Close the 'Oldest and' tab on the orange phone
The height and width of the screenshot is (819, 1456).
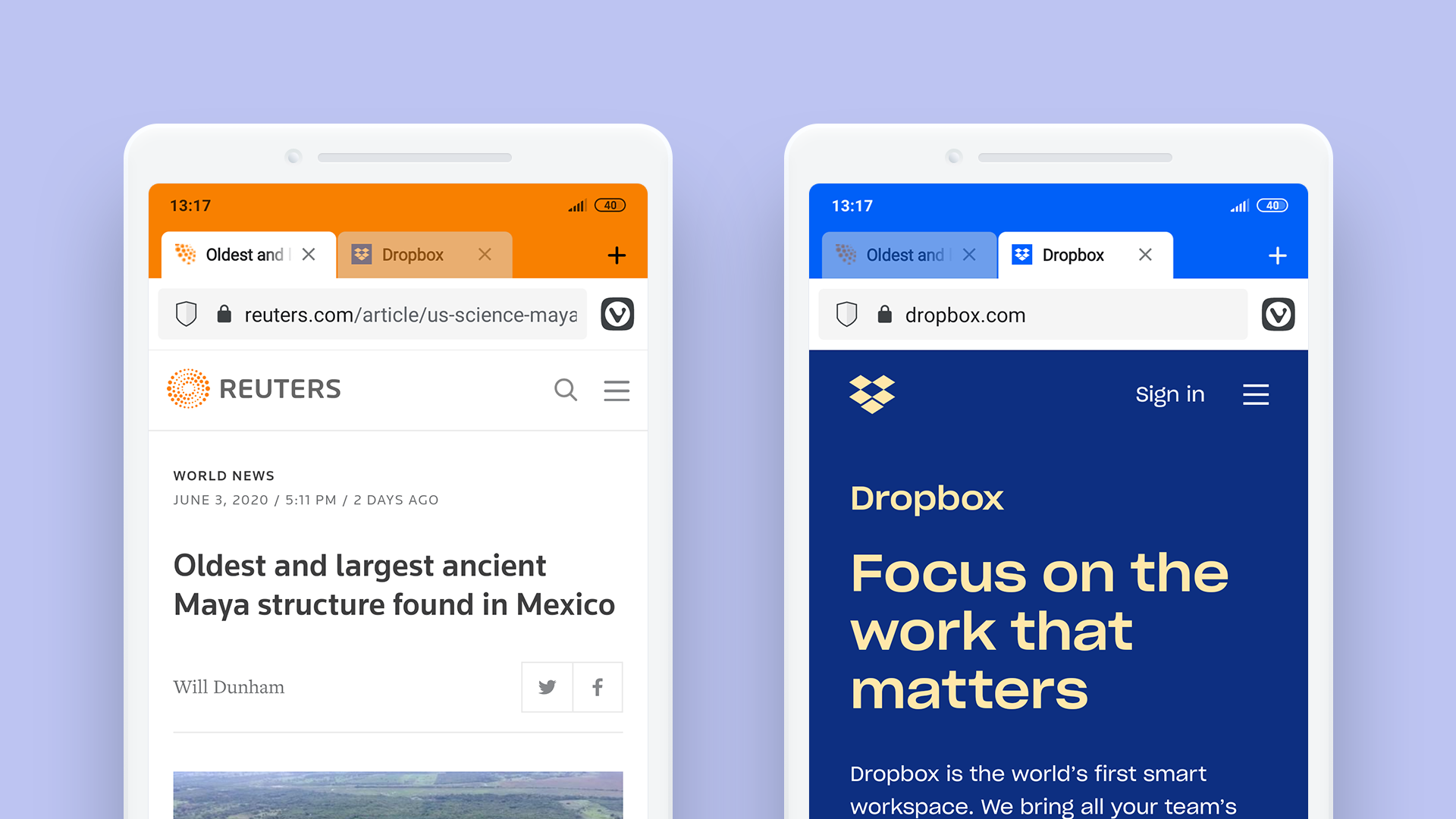(309, 255)
